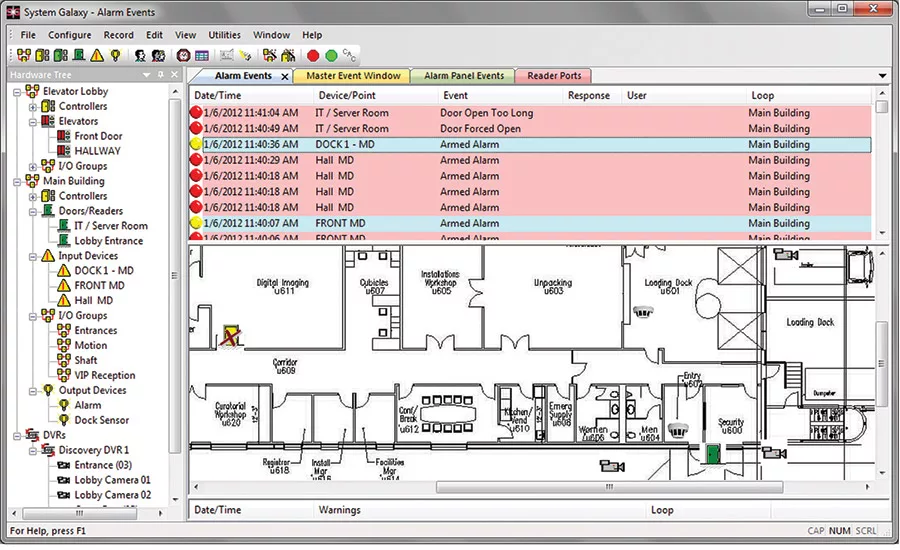Sort by Response column header
Viewport: 900px width, 550px height.
point(592,95)
